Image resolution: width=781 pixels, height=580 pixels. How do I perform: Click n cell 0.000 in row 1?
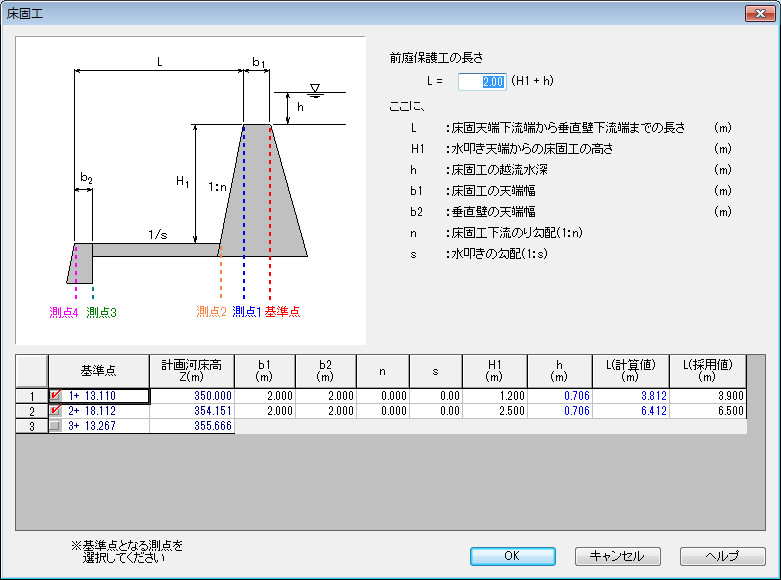[383, 396]
